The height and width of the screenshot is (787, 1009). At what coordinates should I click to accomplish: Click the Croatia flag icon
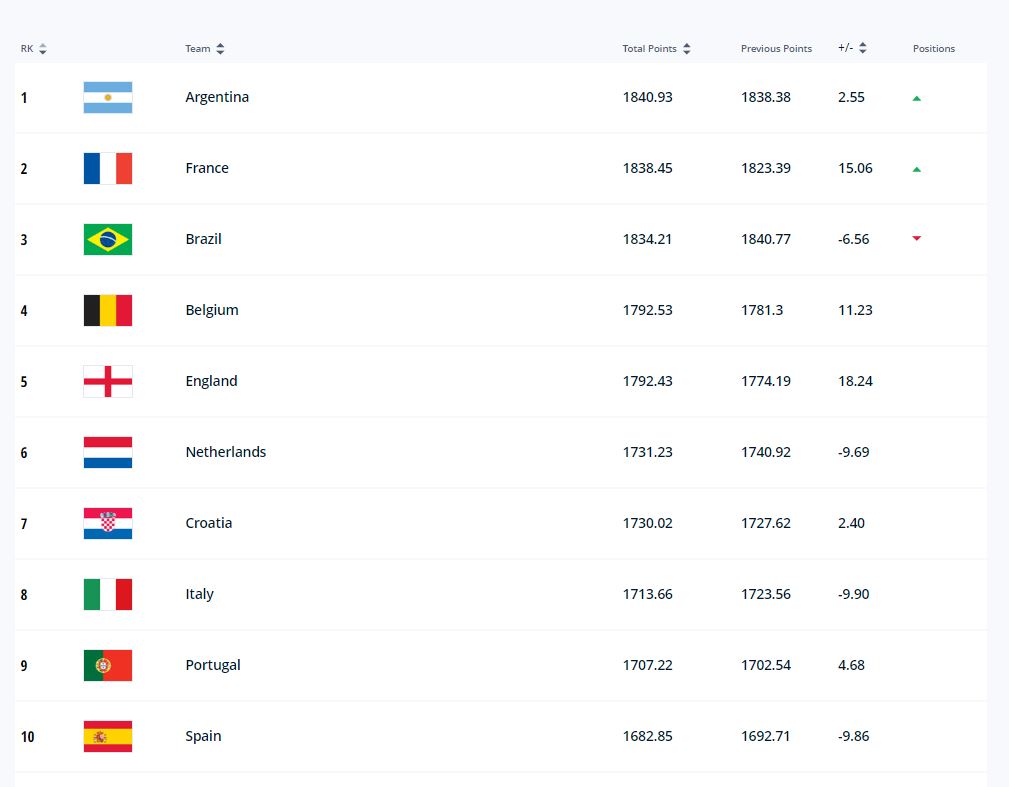click(x=108, y=523)
